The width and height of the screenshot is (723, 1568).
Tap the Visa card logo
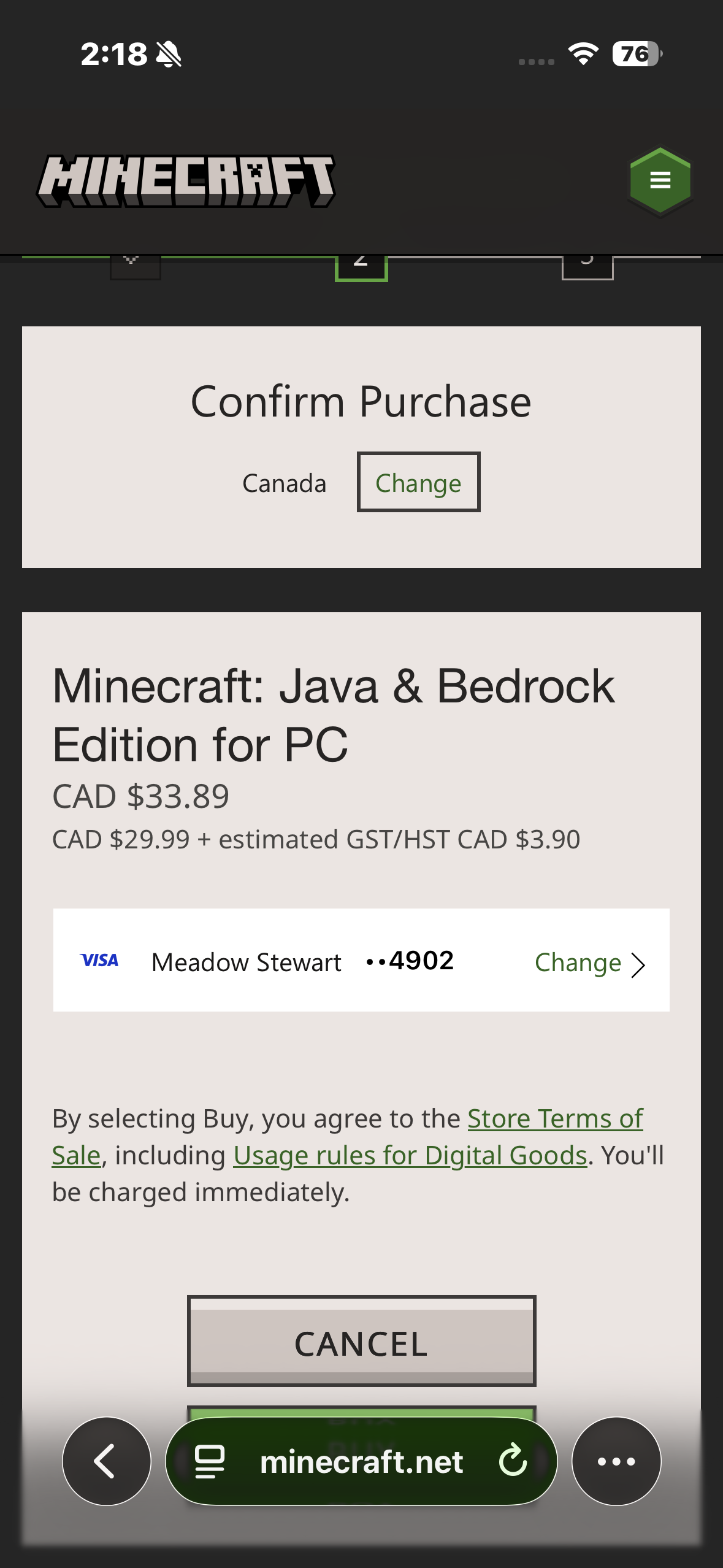[99, 960]
